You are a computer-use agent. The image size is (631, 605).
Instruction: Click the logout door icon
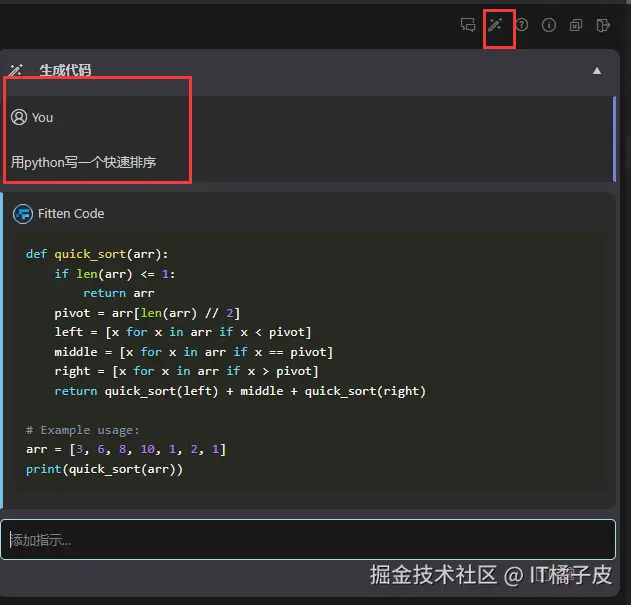pos(603,25)
